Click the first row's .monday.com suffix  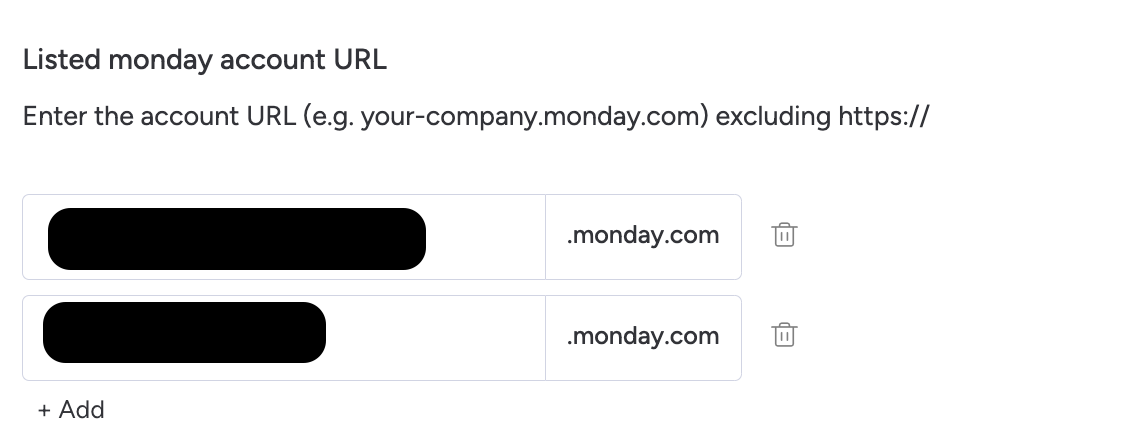point(643,235)
